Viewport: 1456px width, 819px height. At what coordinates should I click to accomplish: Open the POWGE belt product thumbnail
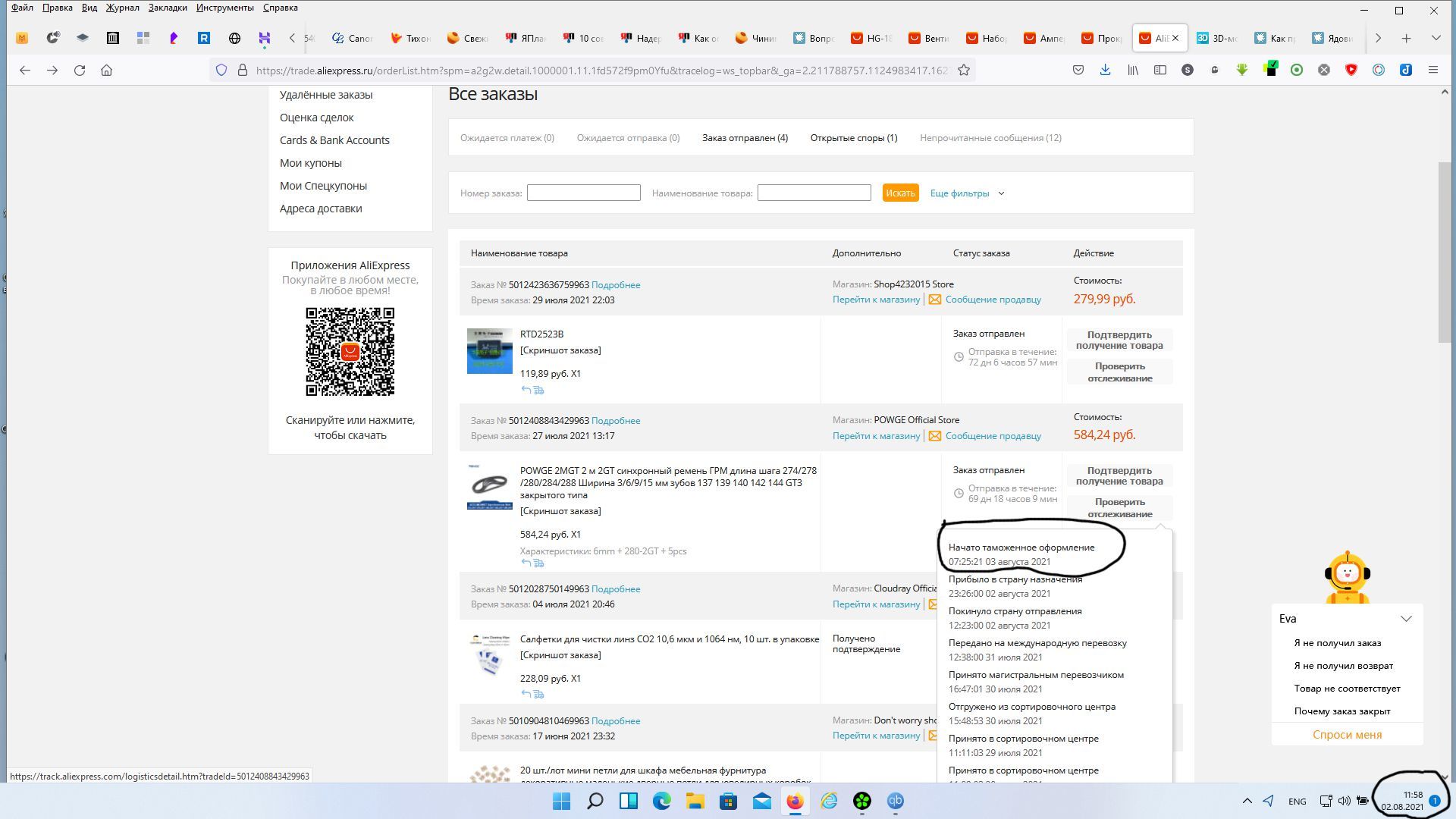coord(489,487)
